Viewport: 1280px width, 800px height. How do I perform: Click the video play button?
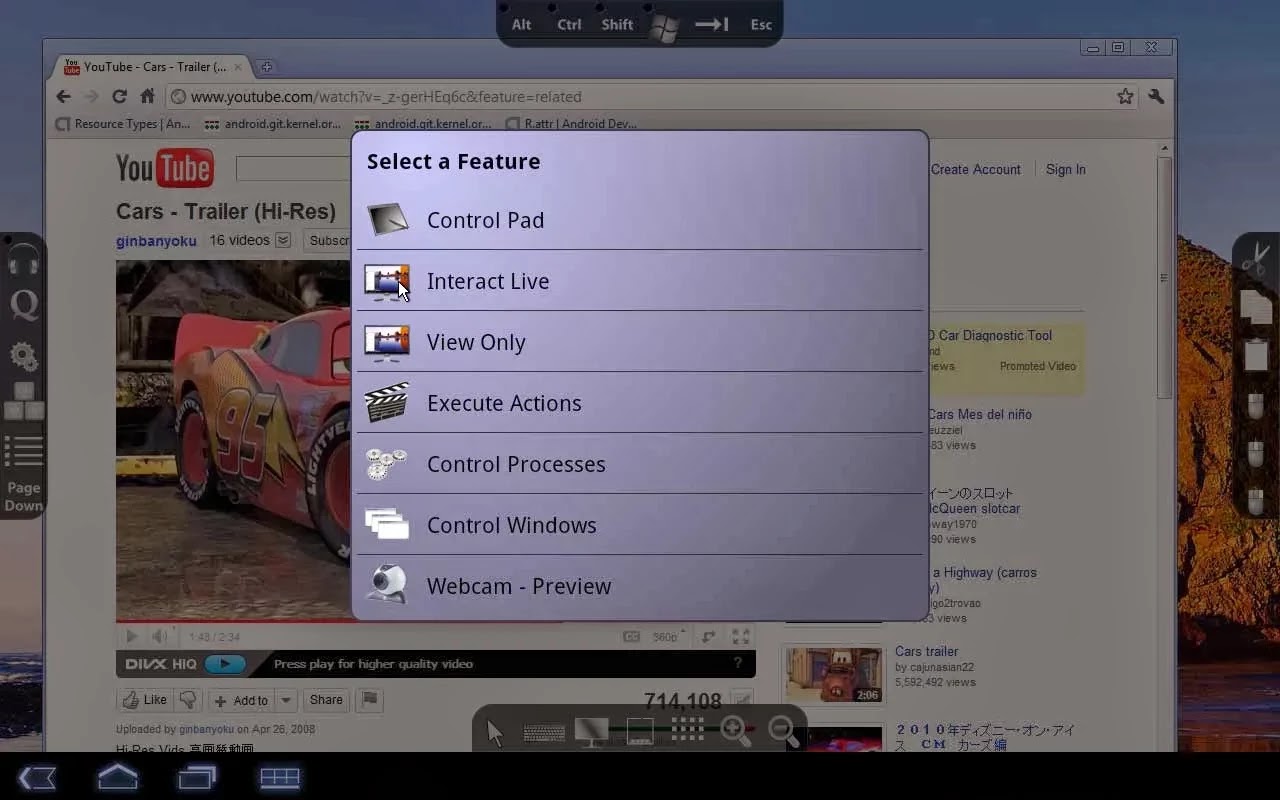tap(132, 636)
